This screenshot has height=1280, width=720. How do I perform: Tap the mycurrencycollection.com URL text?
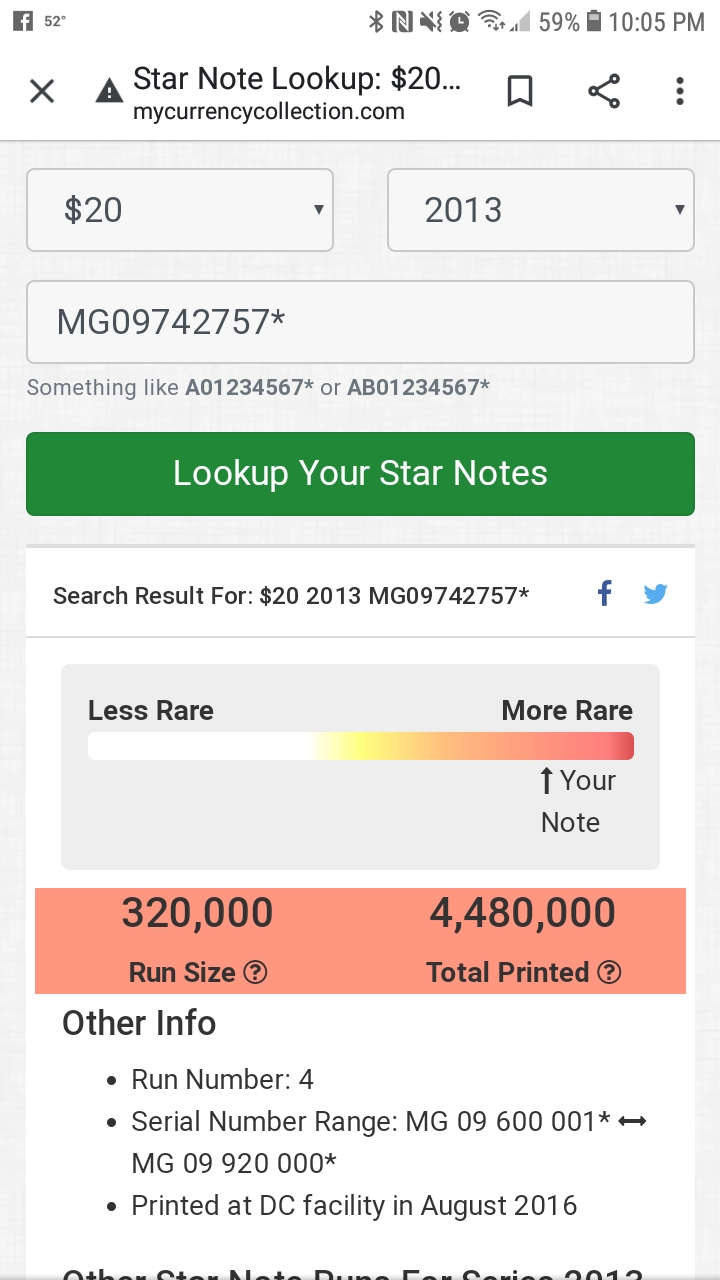pyautogui.click(x=268, y=112)
